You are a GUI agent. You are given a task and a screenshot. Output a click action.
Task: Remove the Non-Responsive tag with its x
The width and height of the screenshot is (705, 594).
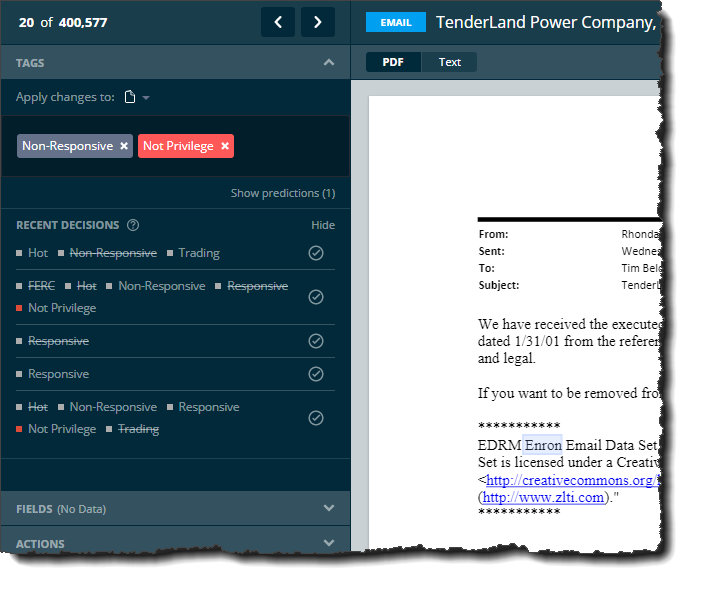(124, 146)
